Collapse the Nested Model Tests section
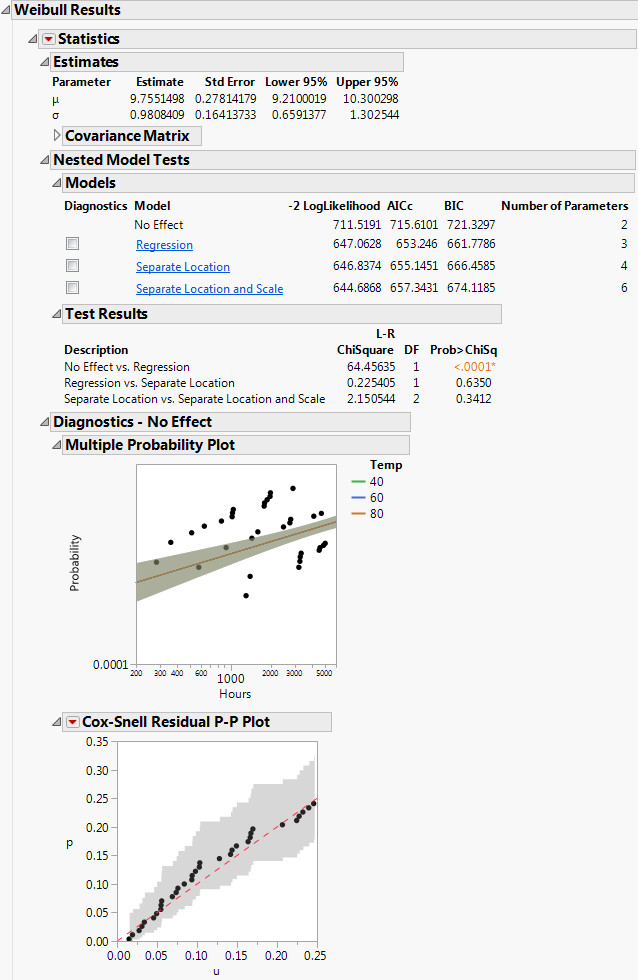Viewport: 638px width, 980px height. coord(44,160)
